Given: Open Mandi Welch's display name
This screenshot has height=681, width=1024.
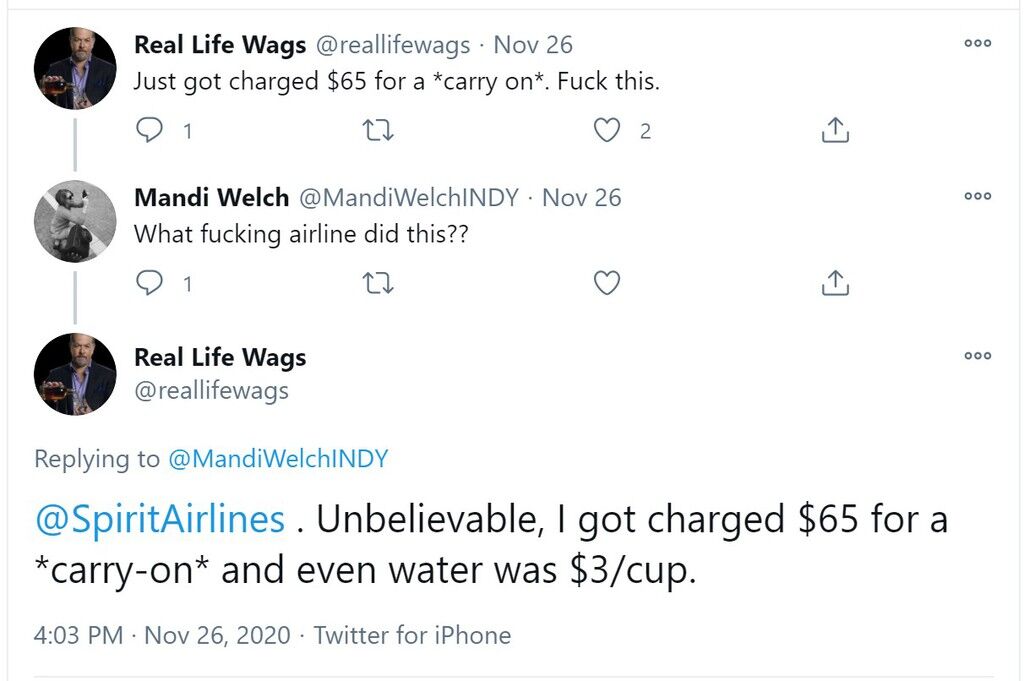Looking at the screenshot, I should (x=212, y=197).
